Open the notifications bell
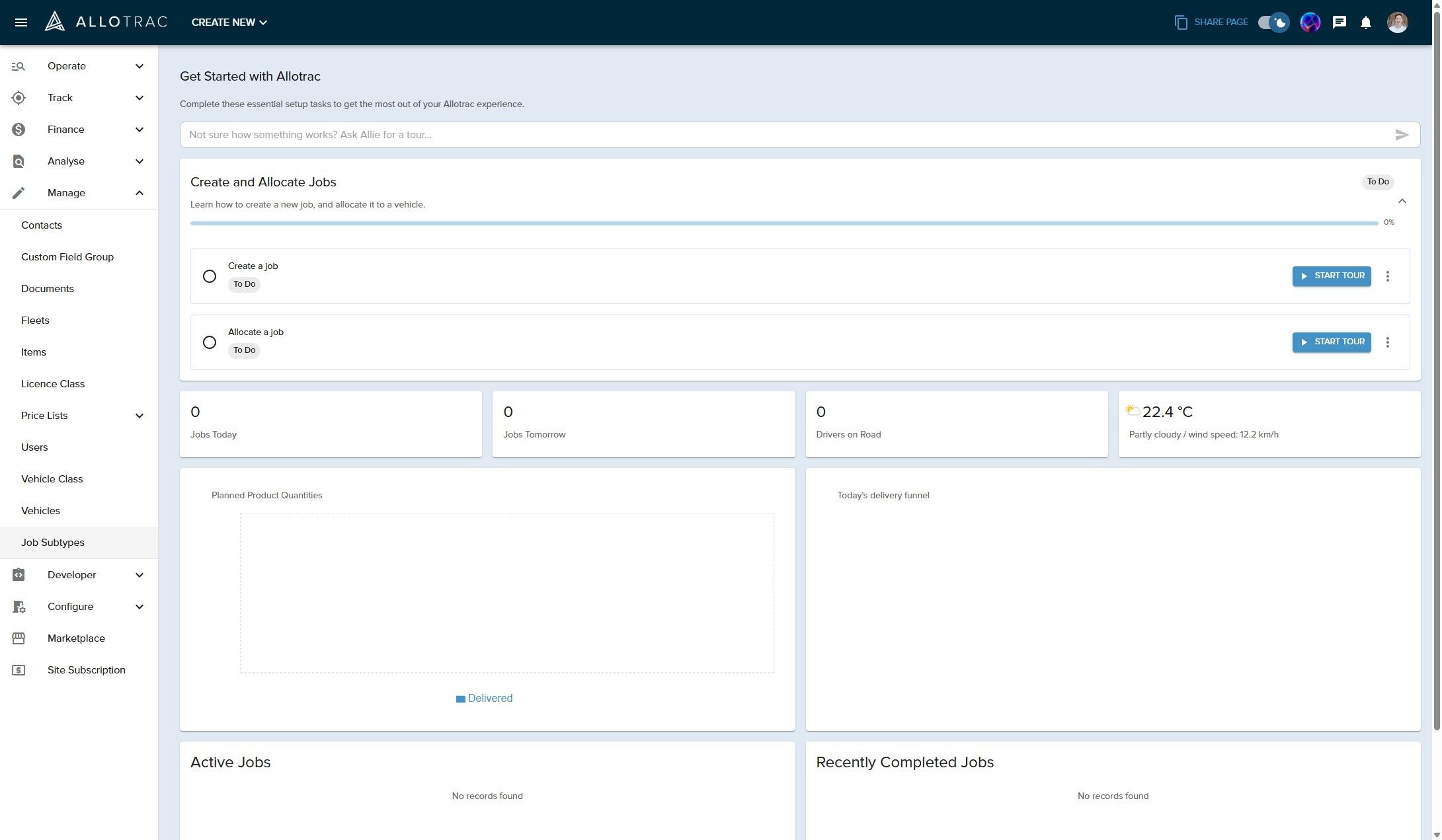The height and width of the screenshot is (840, 1442). click(x=1365, y=22)
